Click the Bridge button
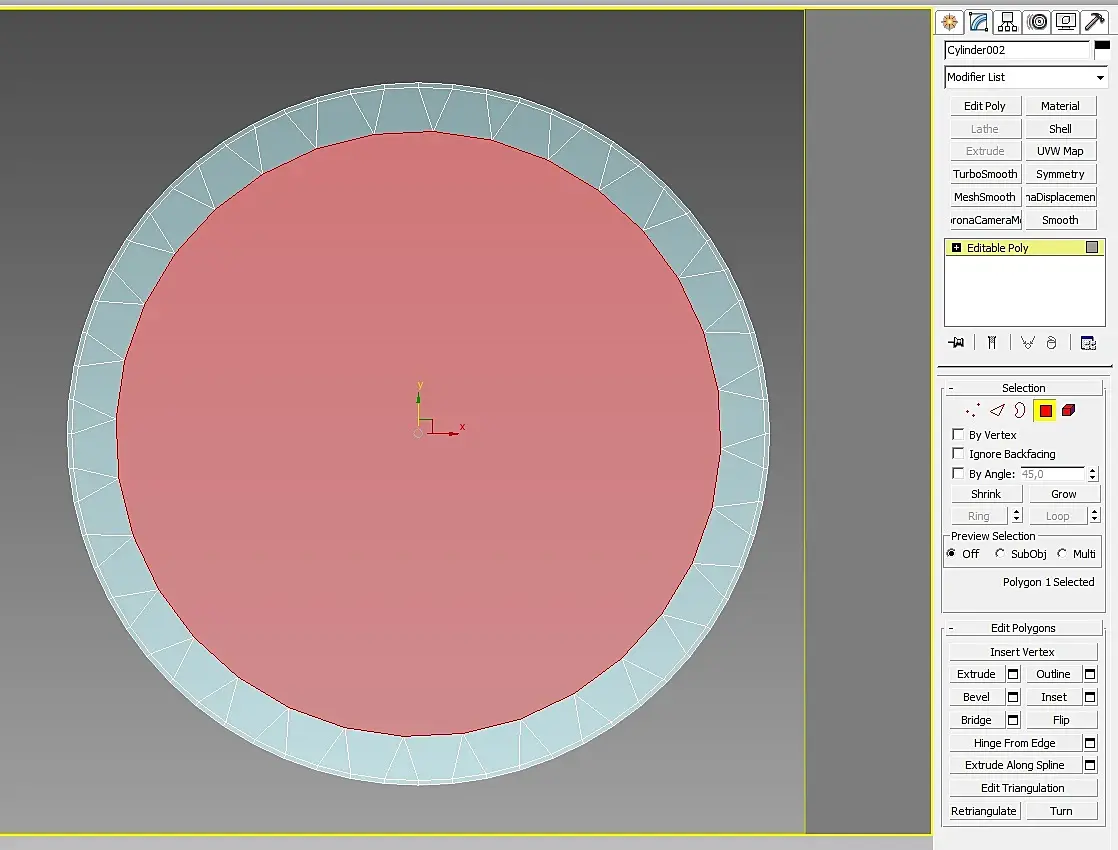This screenshot has width=1118, height=850. [976, 720]
